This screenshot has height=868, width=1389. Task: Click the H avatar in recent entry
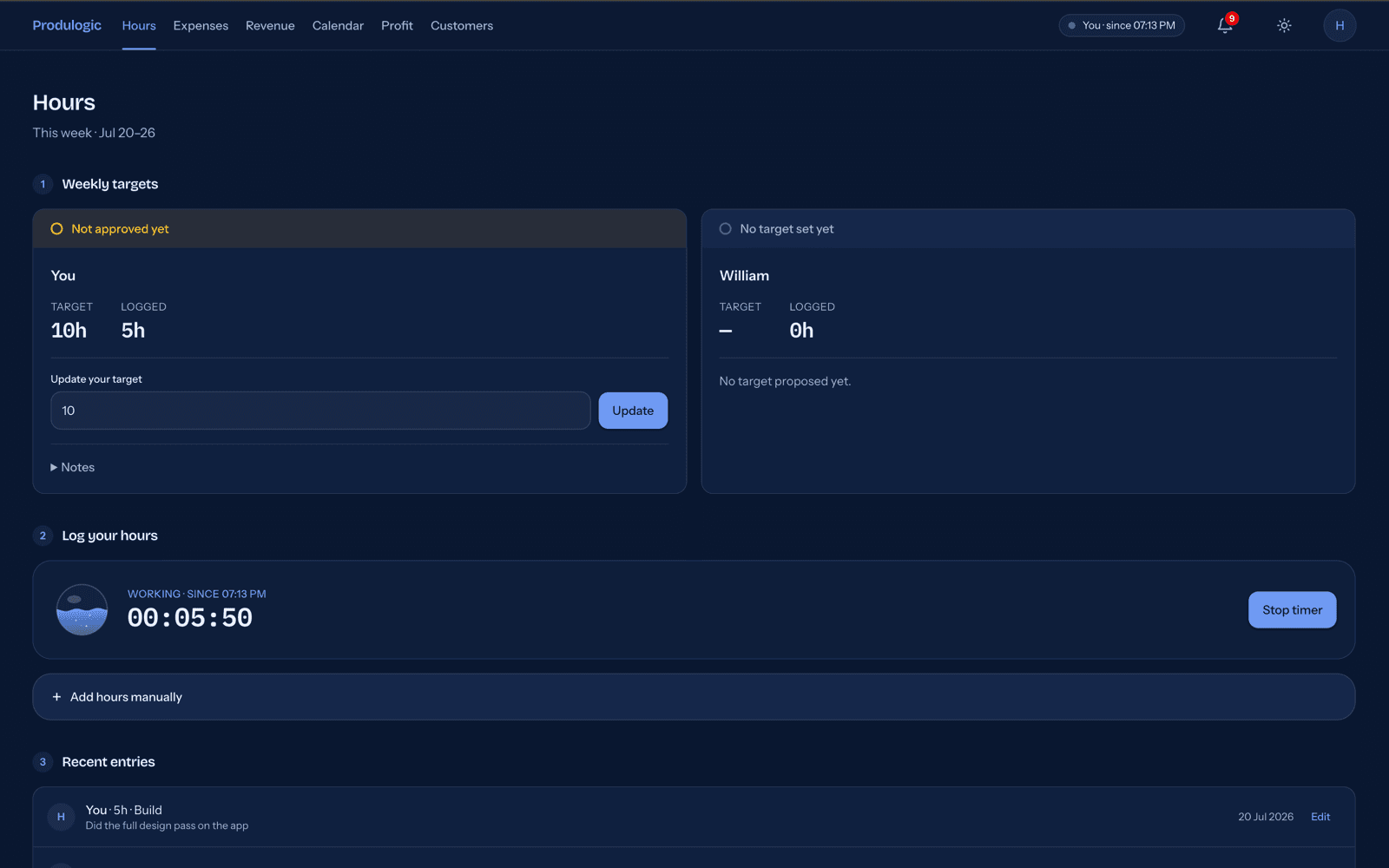pos(61,817)
